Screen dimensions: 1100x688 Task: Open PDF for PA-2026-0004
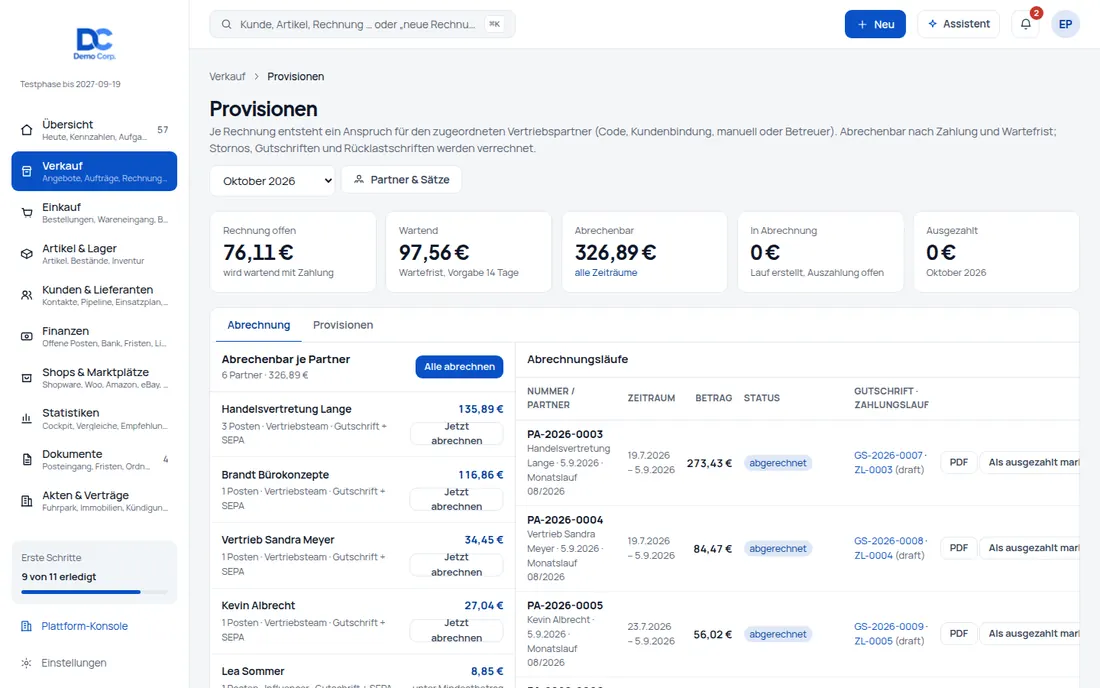coord(958,548)
